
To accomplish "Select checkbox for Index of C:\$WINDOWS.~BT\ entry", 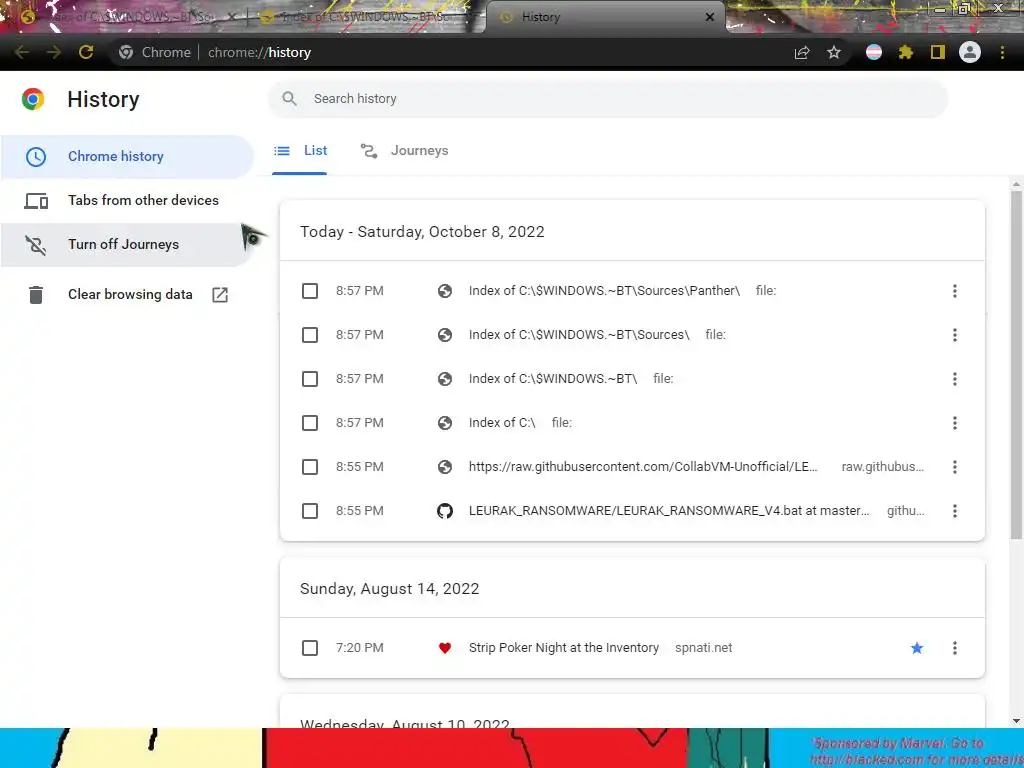I will [310, 379].
